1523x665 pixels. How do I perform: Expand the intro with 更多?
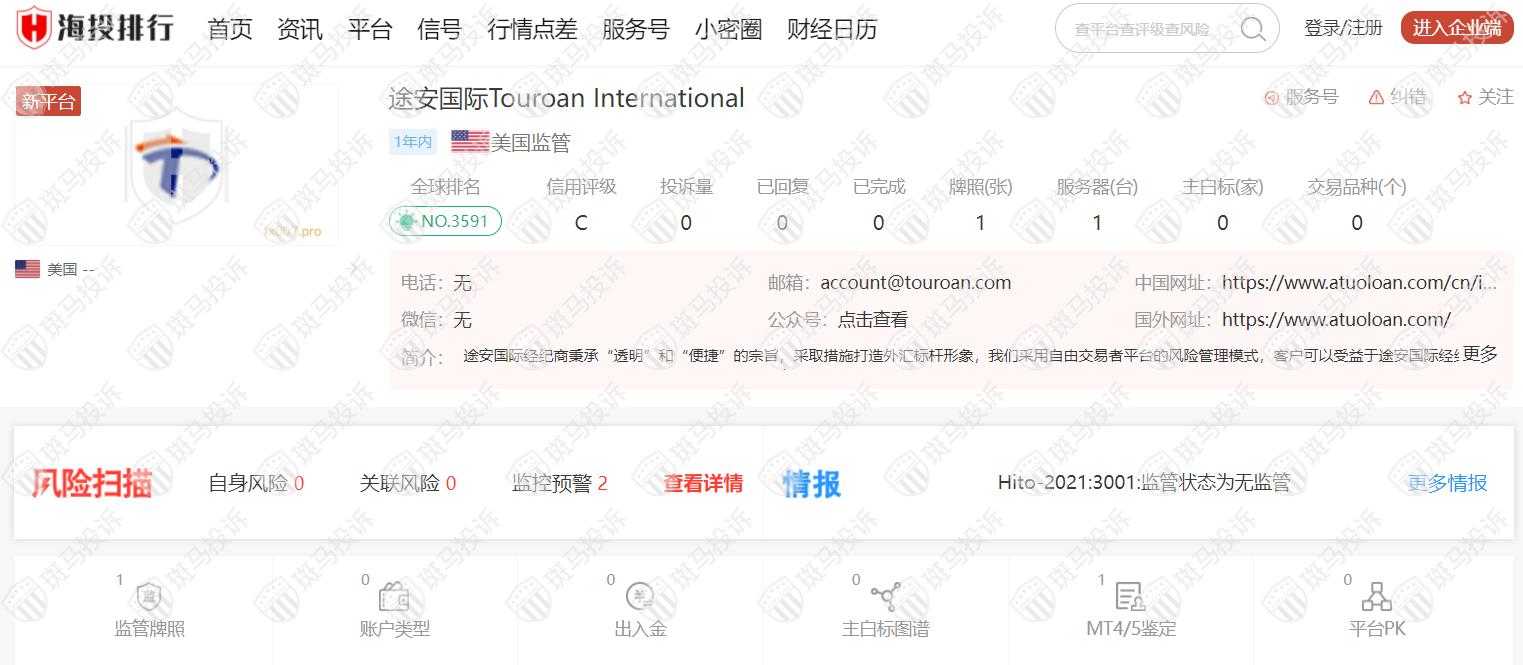[x=1480, y=354]
